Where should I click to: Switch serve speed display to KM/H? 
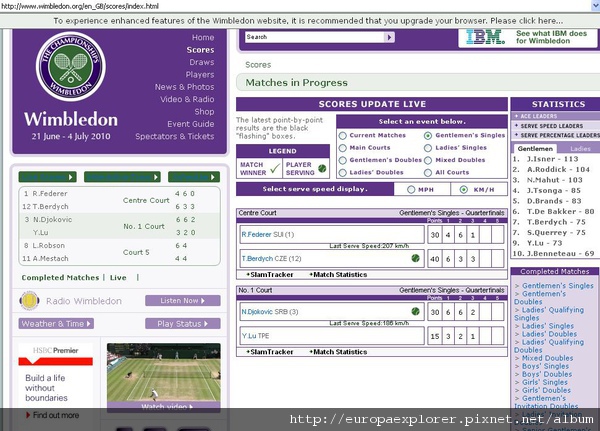[x=463, y=189]
